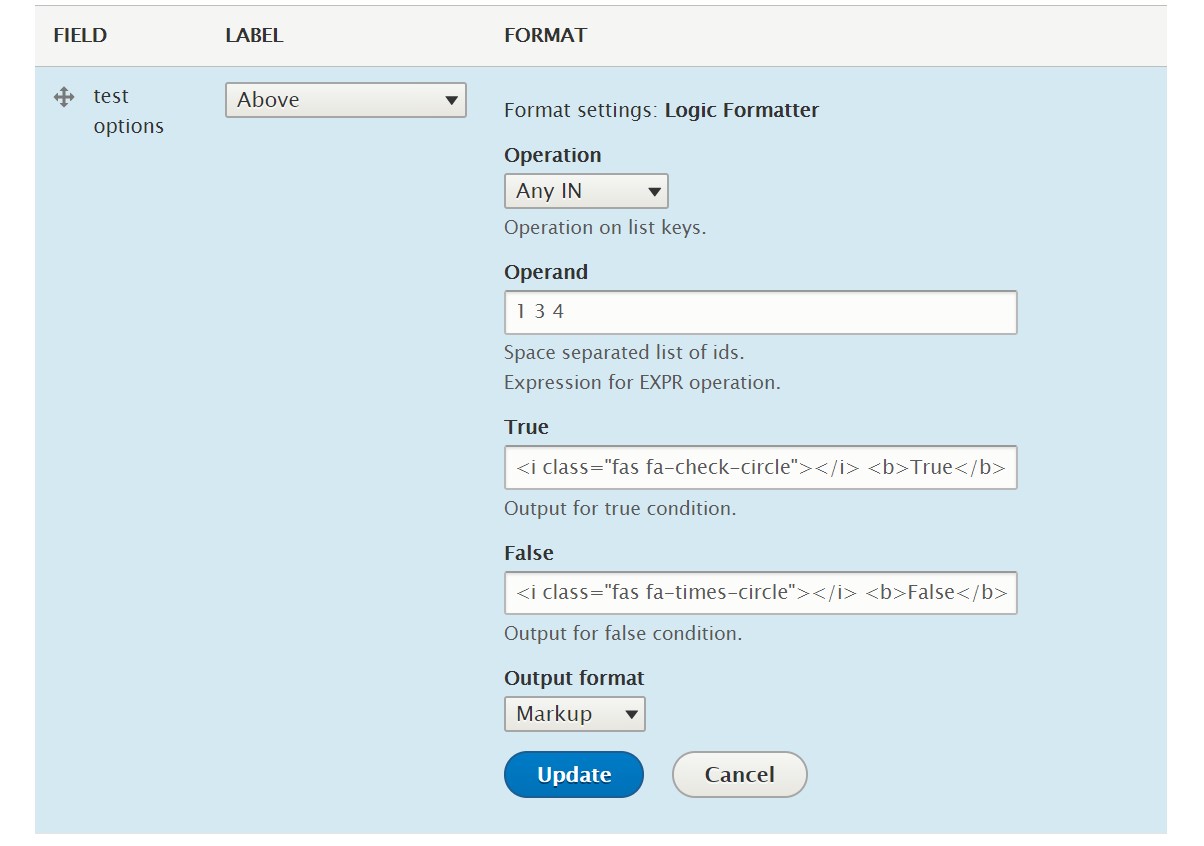Click the True field label
Screen dimensions: 1204x846
(x=527, y=427)
